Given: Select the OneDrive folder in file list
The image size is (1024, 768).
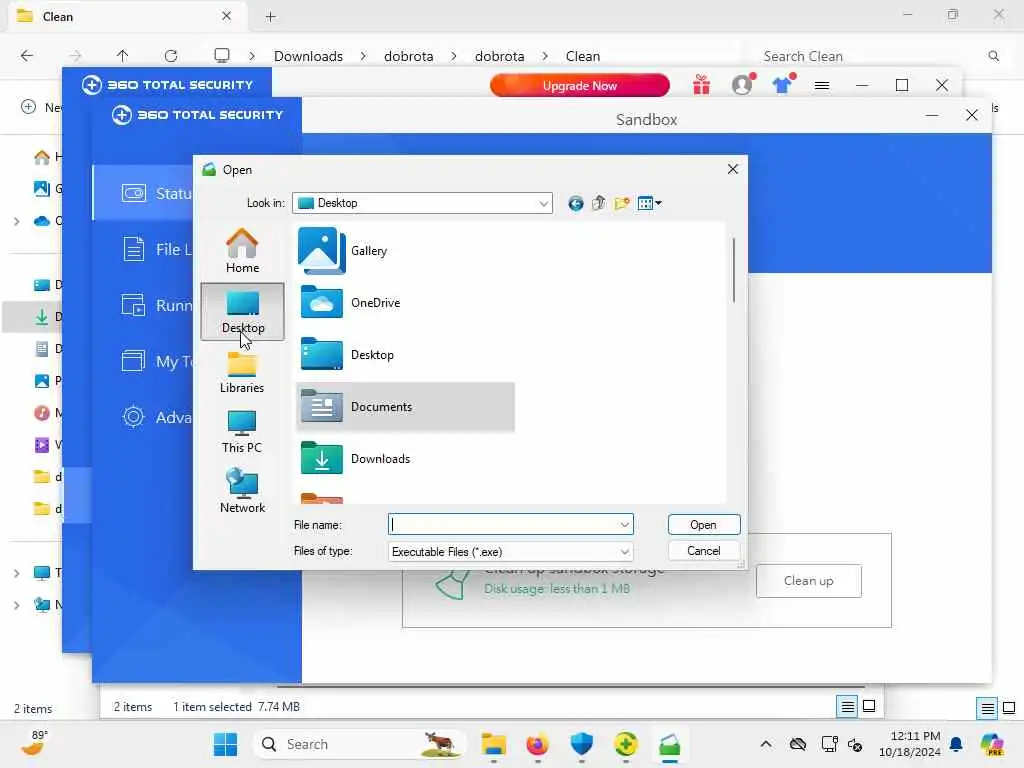Looking at the screenshot, I should 351,302.
